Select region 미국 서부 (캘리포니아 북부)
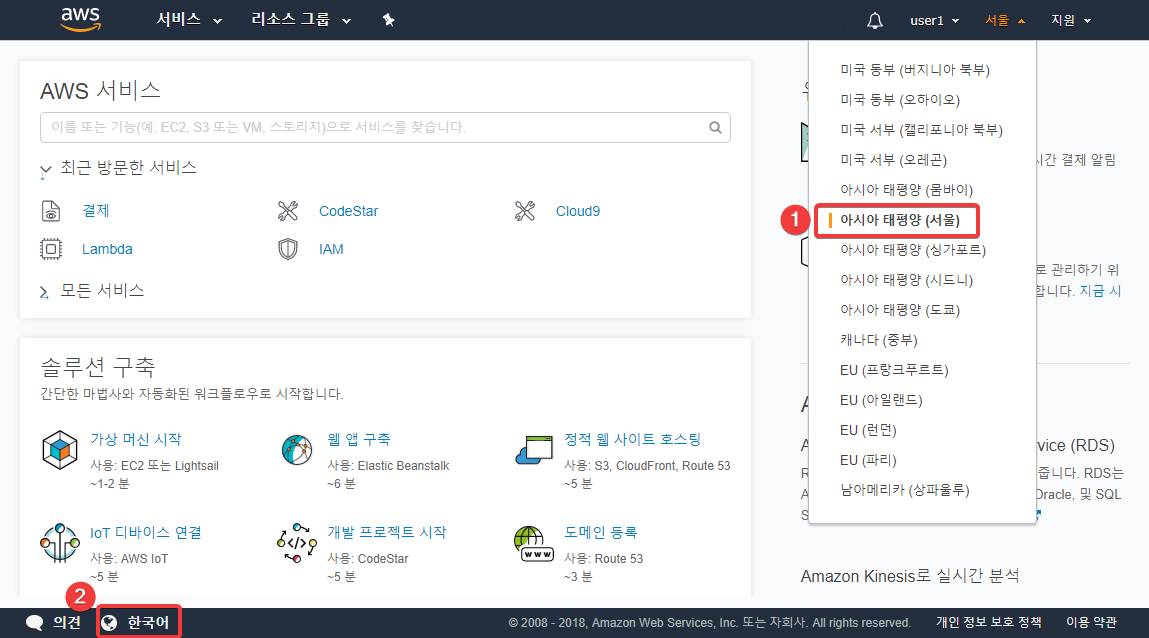The width and height of the screenshot is (1149, 638). click(x=921, y=130)
